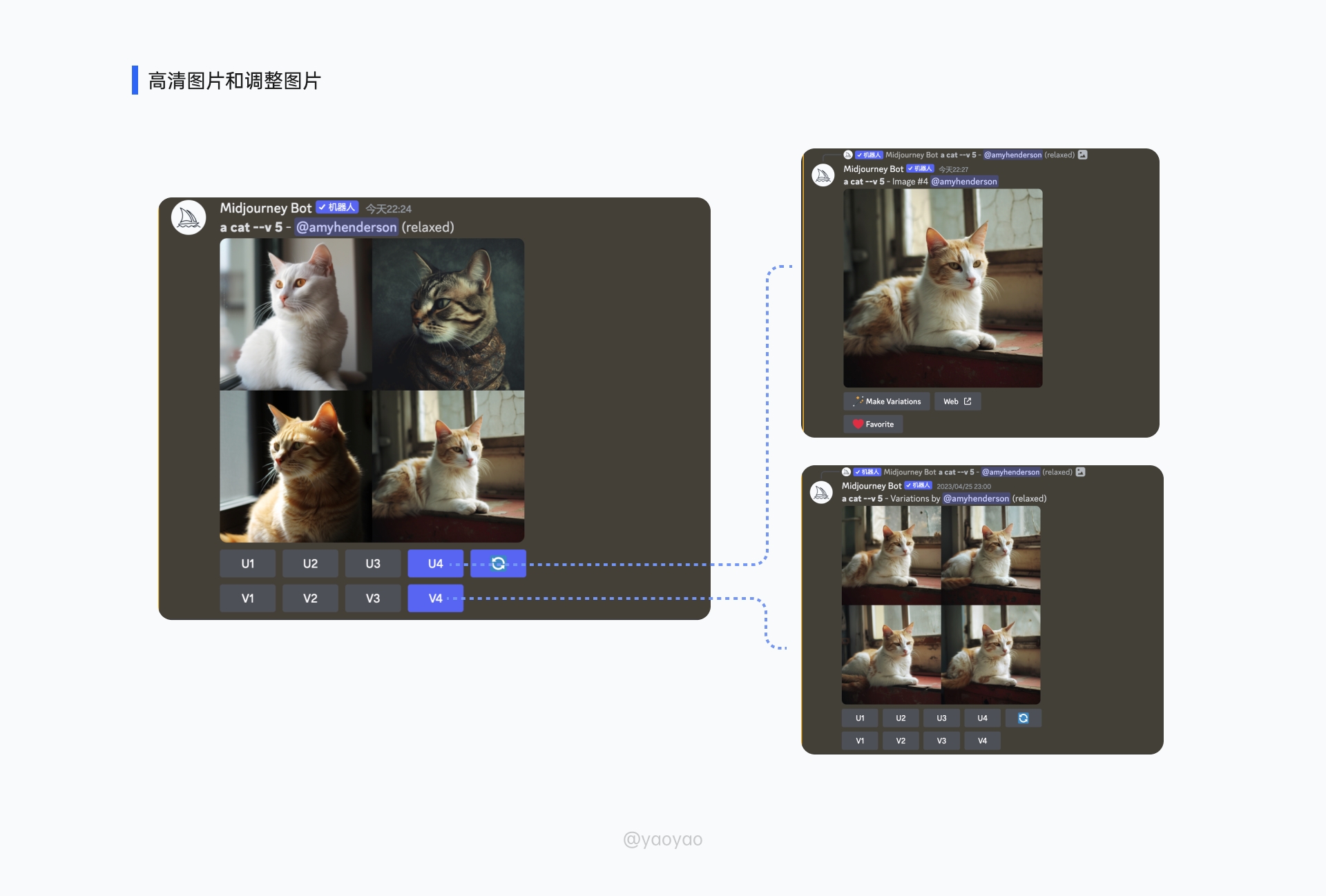Click the image icon at the end of the top-right reply header
1326x896 pixels.
click(1083, 155)
